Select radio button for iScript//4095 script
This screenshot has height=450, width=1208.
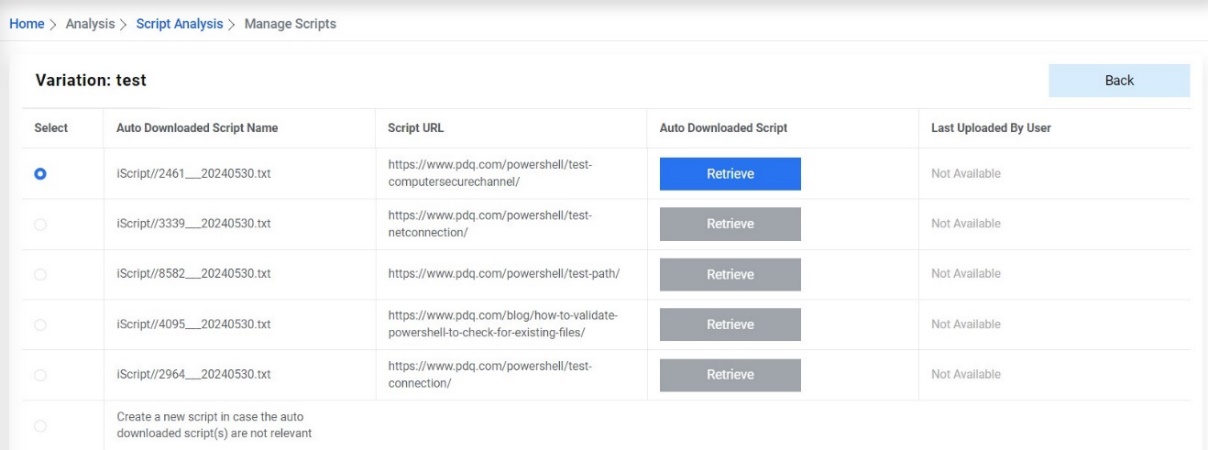(x=40, y=325)
